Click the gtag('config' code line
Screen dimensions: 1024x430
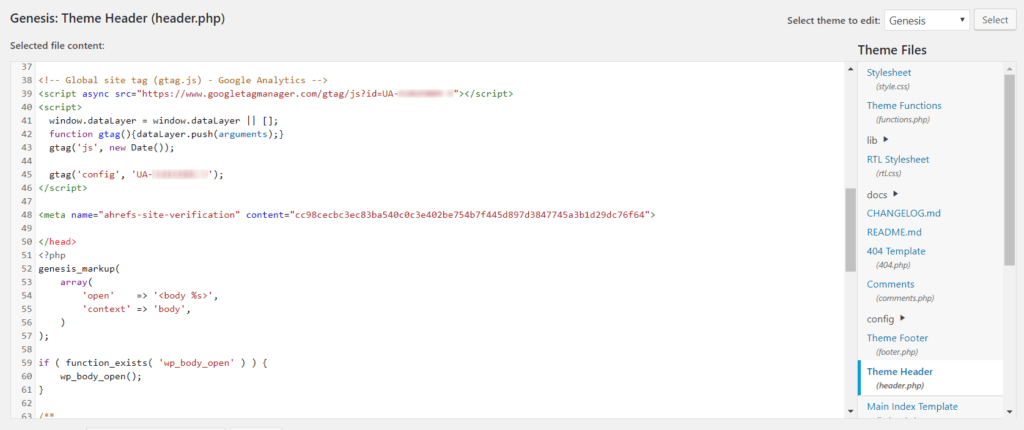[136, 174]
